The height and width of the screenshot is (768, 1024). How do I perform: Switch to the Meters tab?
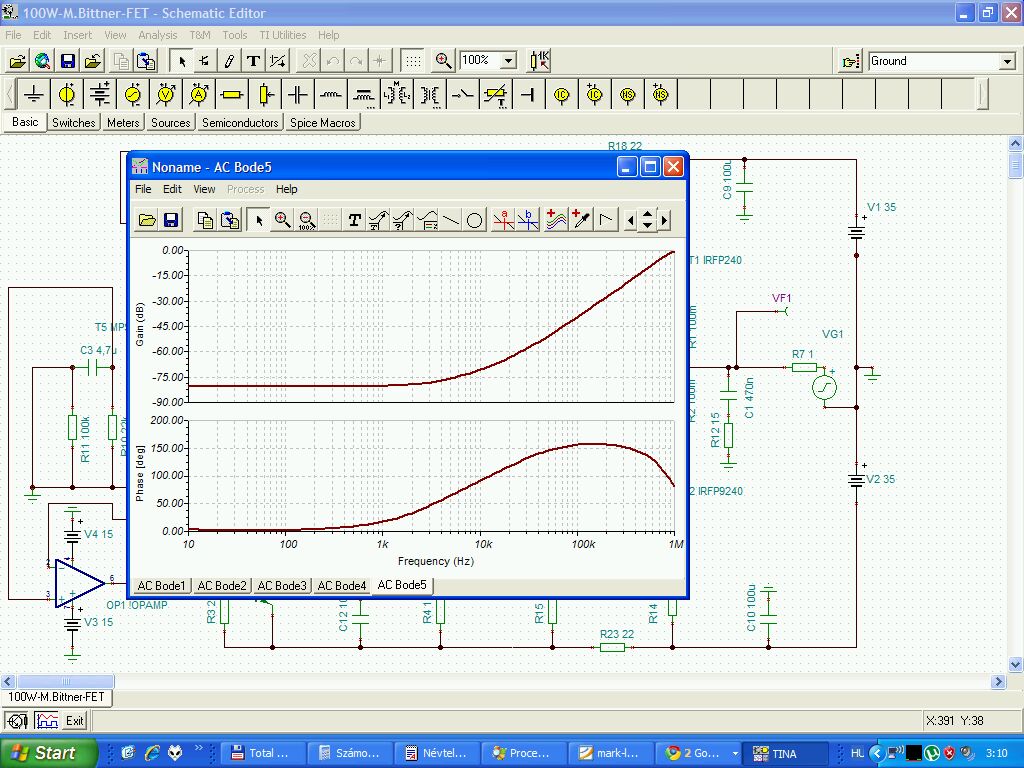[123, 122]
